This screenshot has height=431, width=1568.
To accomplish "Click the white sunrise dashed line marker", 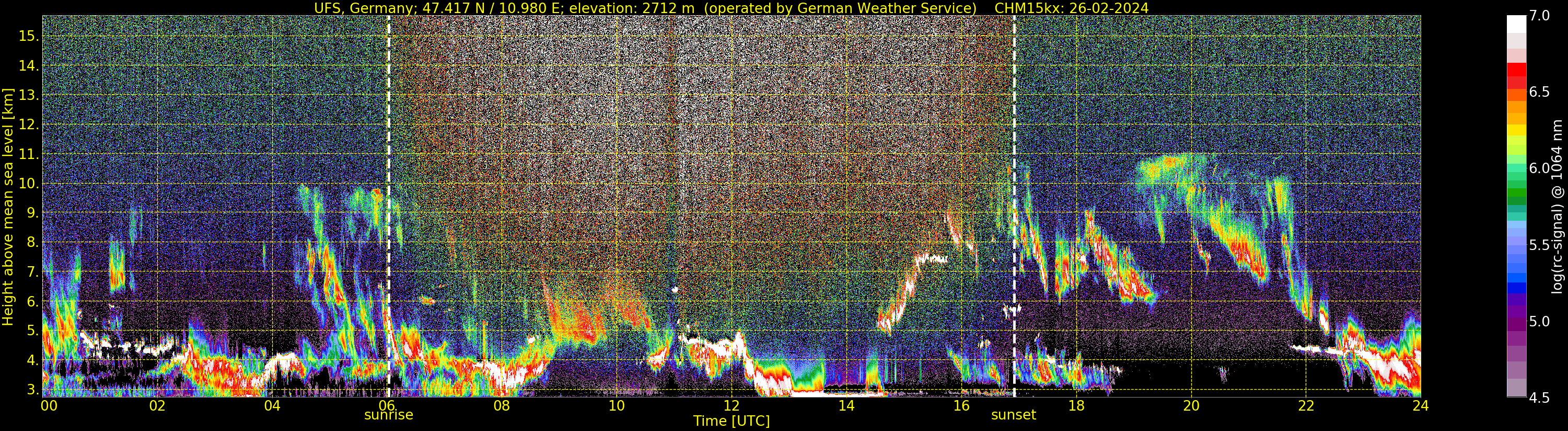I will [x=388, y=206].
